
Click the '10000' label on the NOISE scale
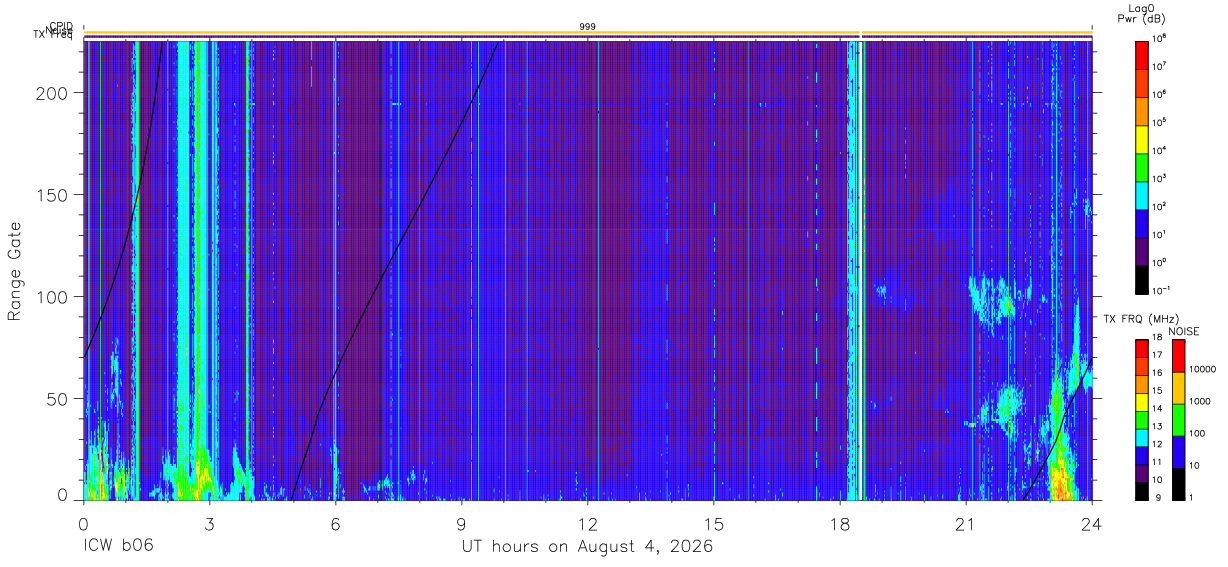click(x=1205, y=369)
